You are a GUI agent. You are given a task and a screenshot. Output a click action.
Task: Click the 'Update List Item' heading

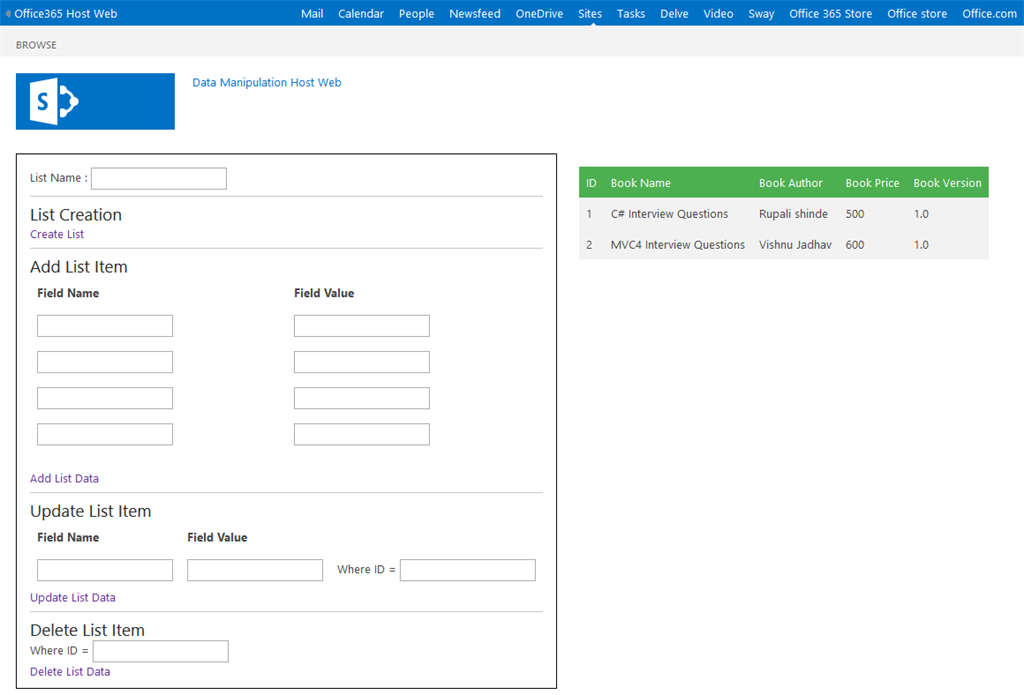point(91,511)
